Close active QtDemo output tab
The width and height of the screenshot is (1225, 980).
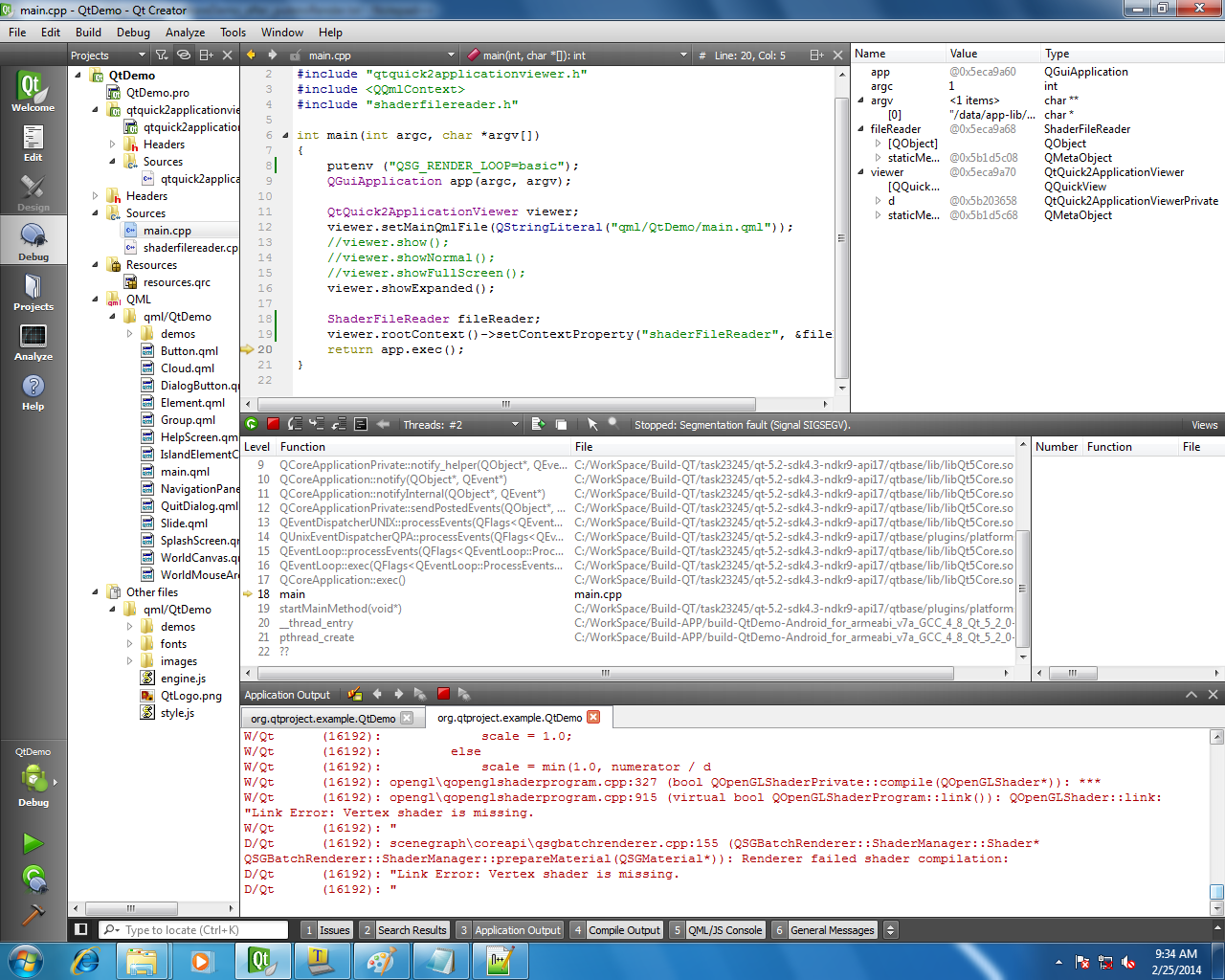pos(593,717)
